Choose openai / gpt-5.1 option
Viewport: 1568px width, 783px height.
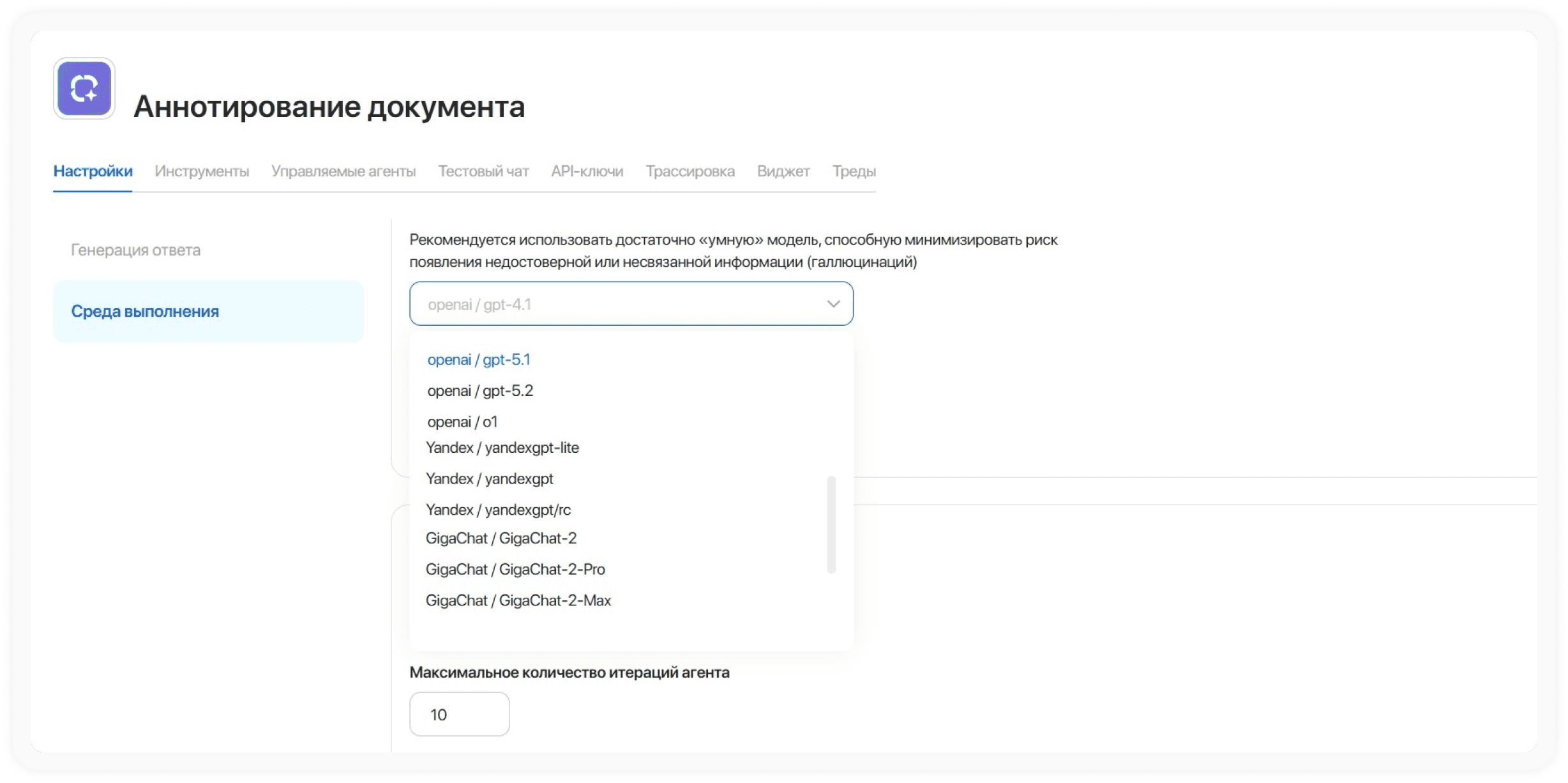pos(479,360)
